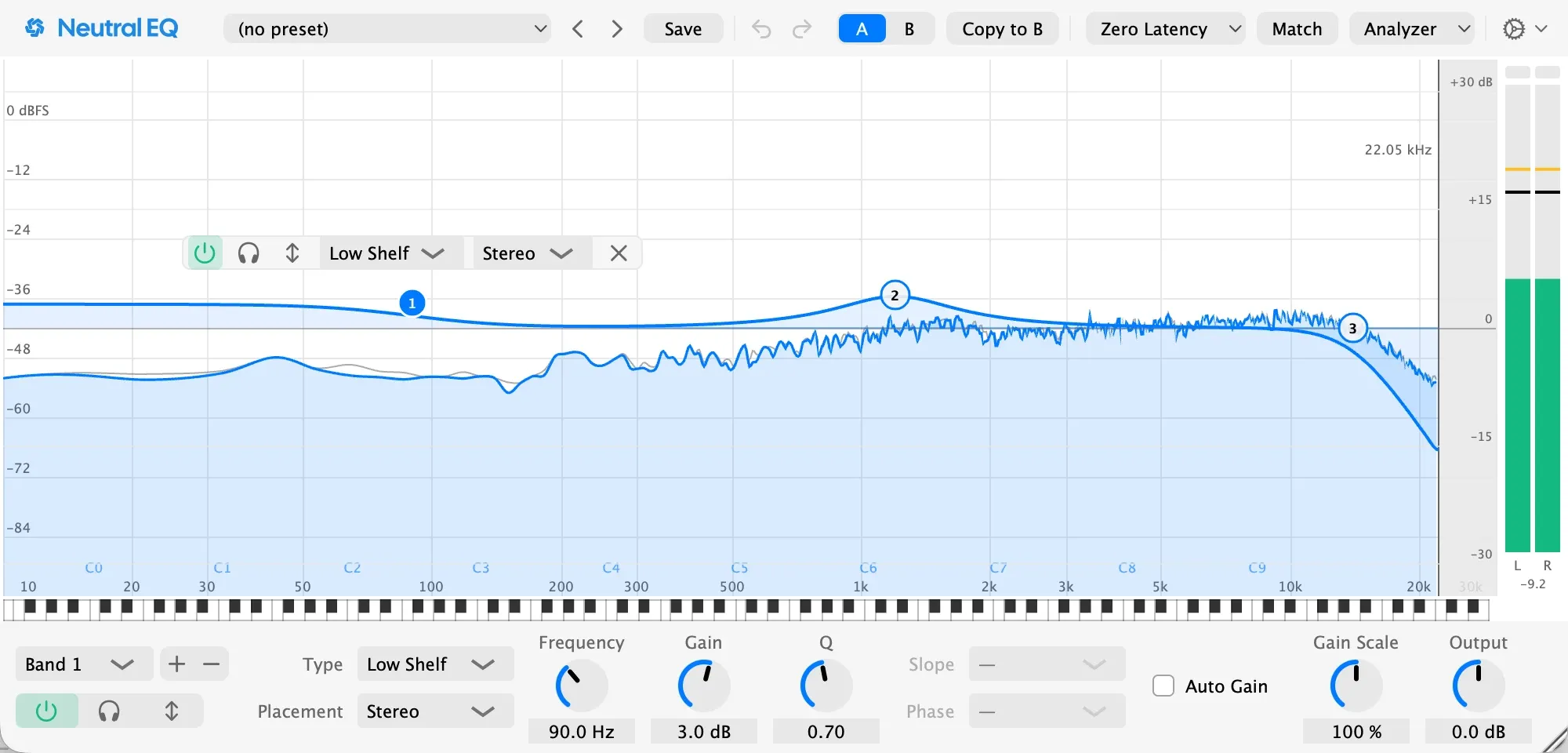The width and height of the screenshot is (1568, 753).
Task: Switch to the B state
Action: (909, 29)
